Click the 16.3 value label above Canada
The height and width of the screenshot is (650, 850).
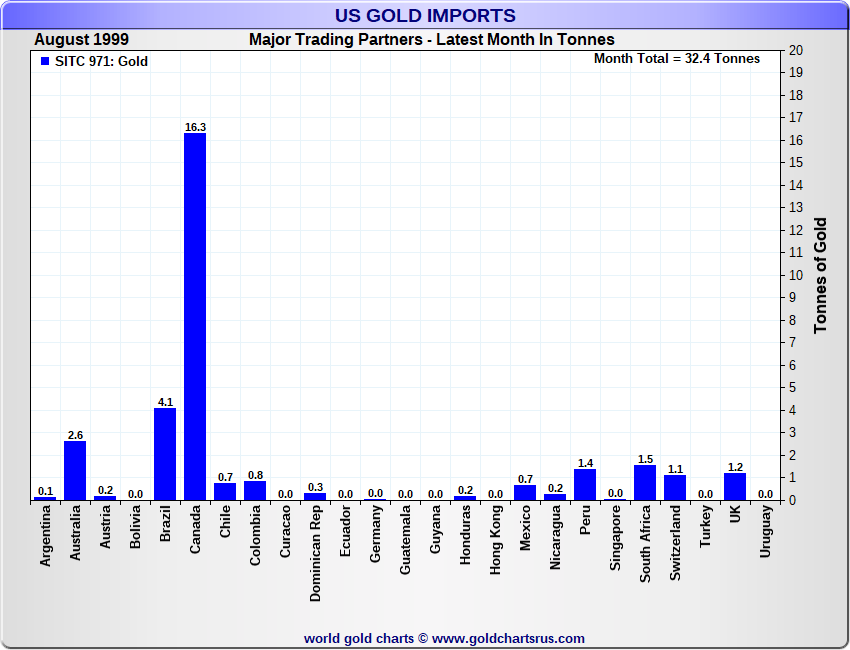195,127
